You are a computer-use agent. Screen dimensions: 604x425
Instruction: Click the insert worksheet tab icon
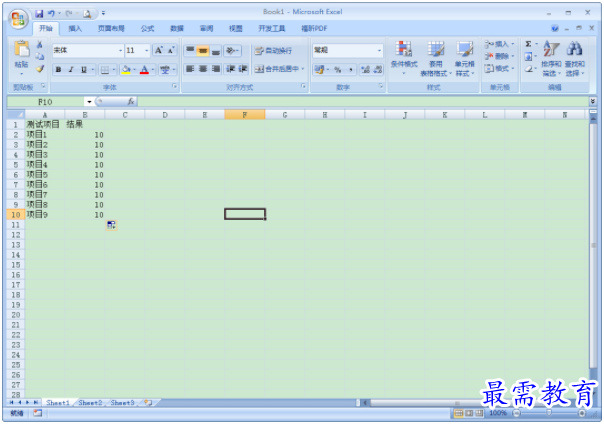tap(148, 403)
